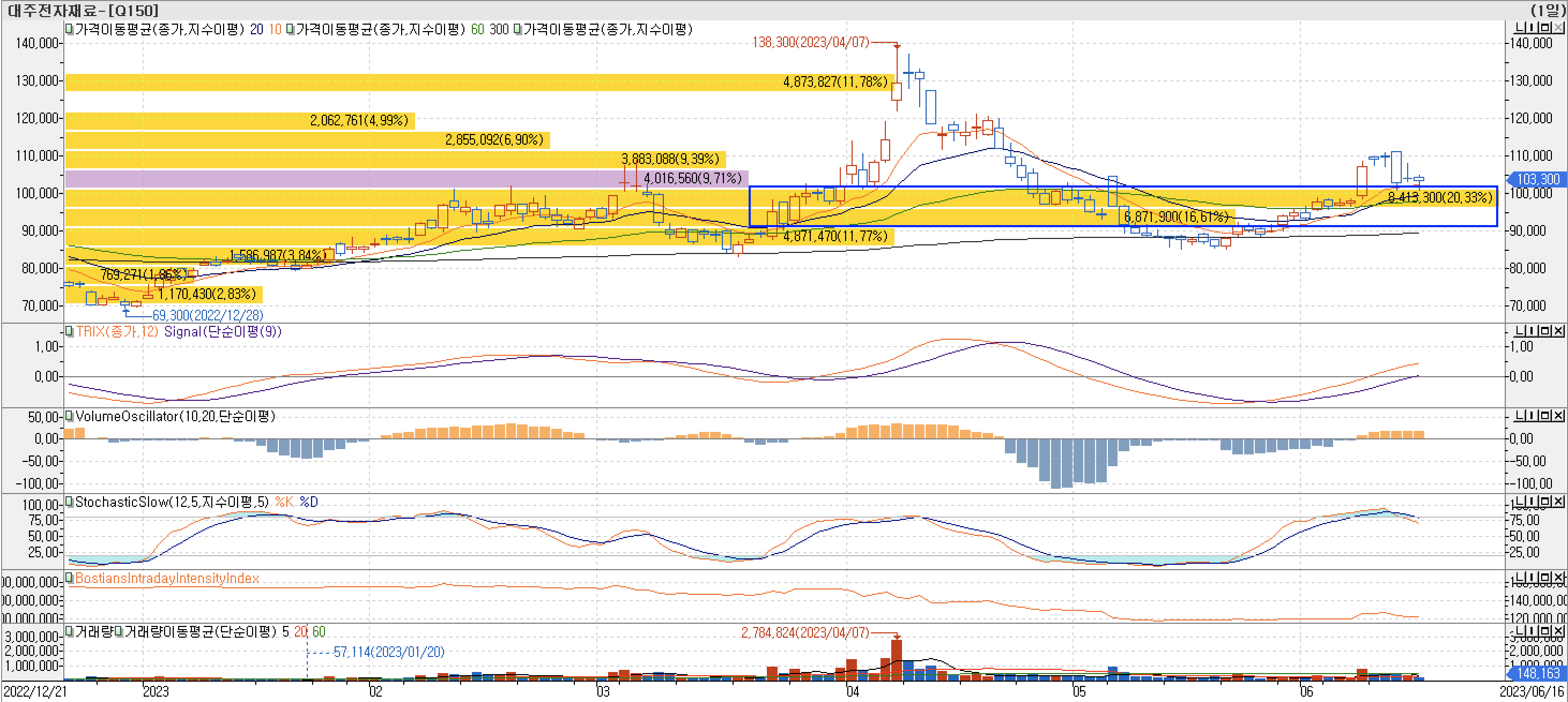Screen dimensions: 1568x702
Task: Click the VolumeOscillator indicator square icon
Action: tap(69, 416)
